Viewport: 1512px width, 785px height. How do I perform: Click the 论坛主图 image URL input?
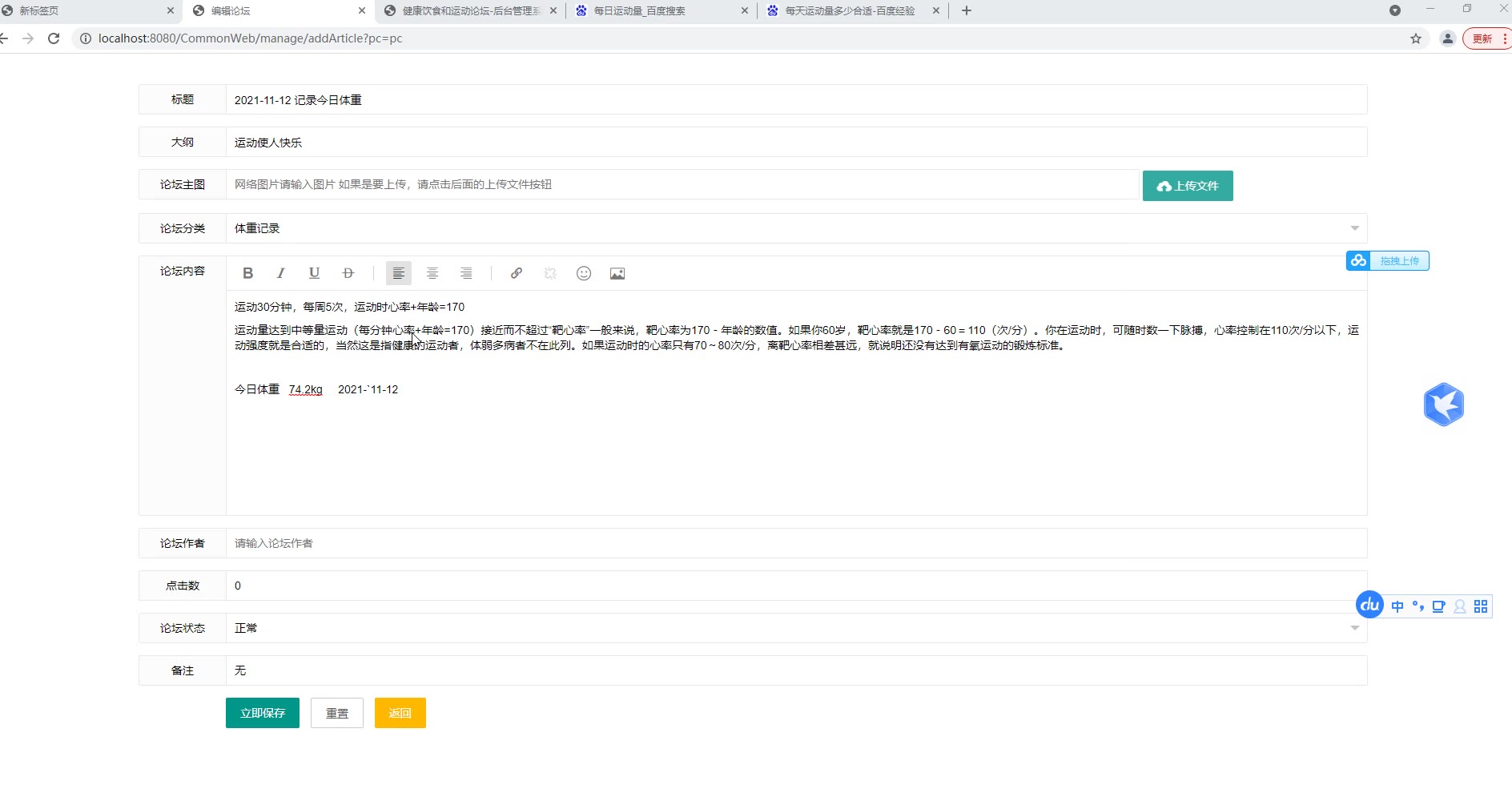click(682, 184)
